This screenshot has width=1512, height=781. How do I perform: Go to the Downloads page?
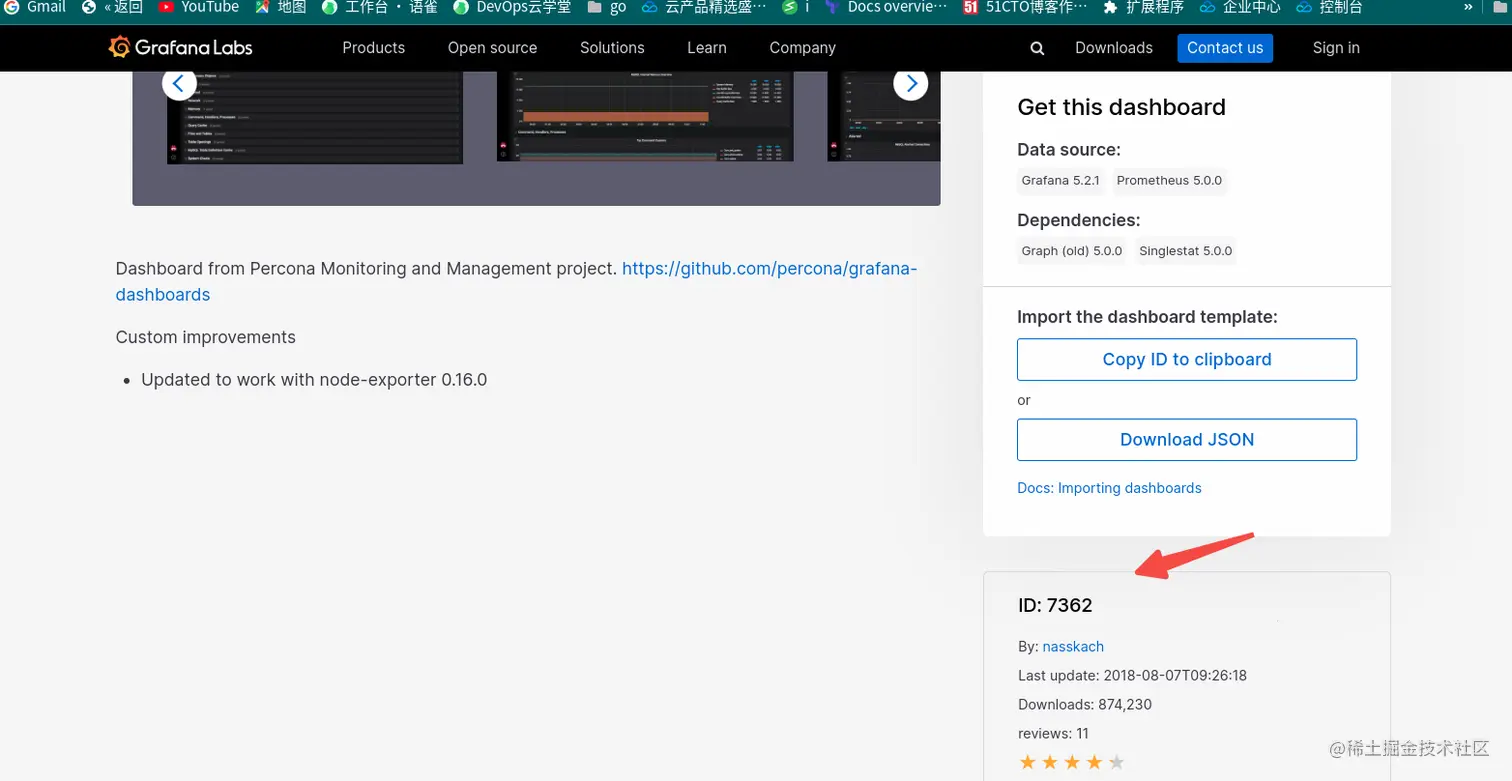click(x=1114, y=48)
